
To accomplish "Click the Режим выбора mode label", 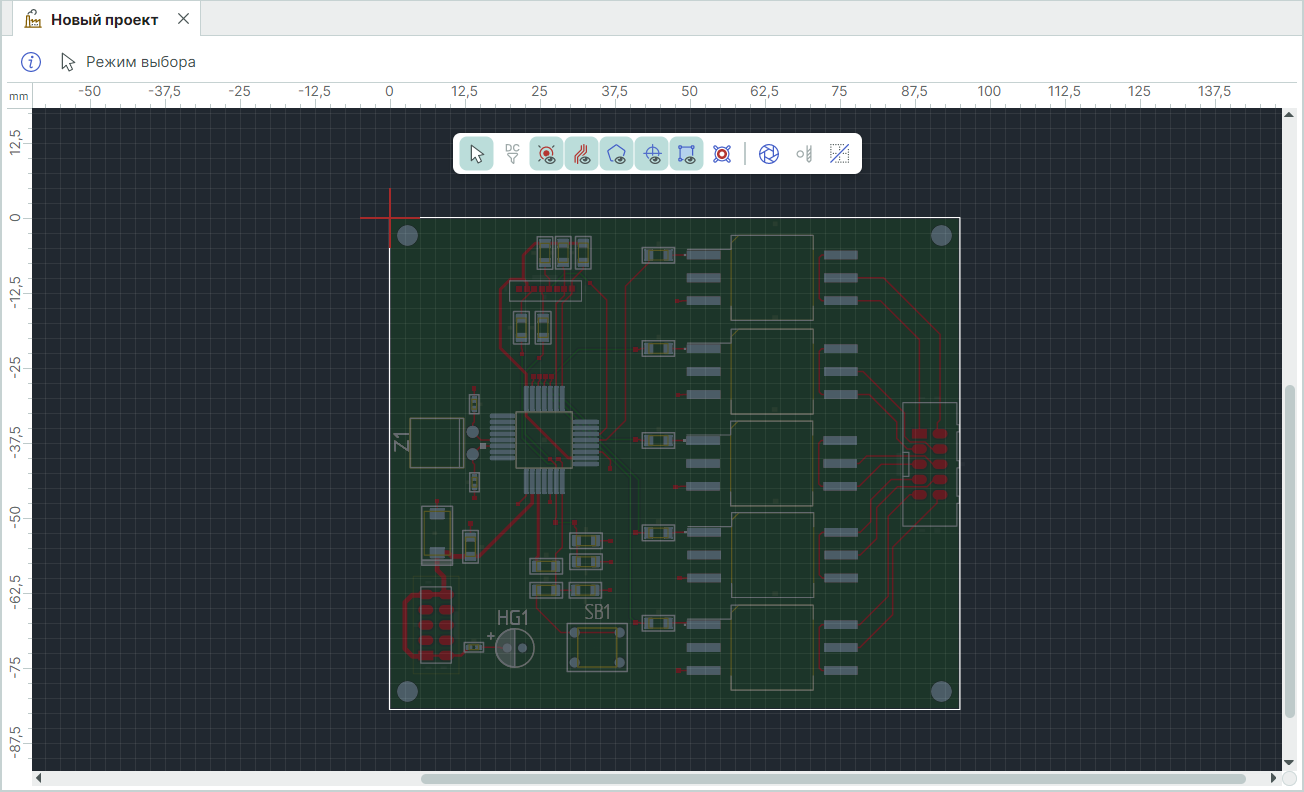I will (x=140, y=62).
